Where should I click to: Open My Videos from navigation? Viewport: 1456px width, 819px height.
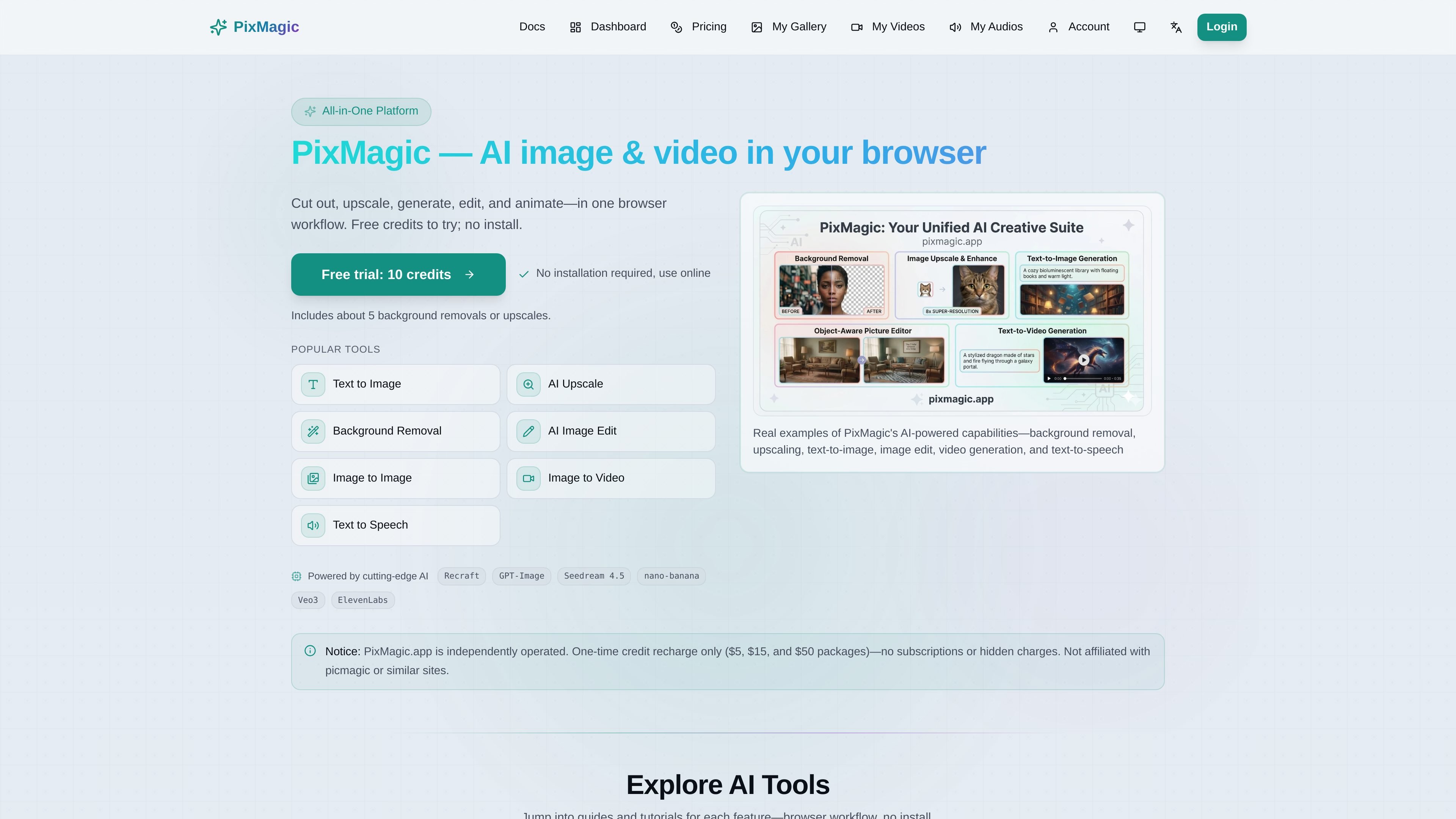tap(887, 27)
